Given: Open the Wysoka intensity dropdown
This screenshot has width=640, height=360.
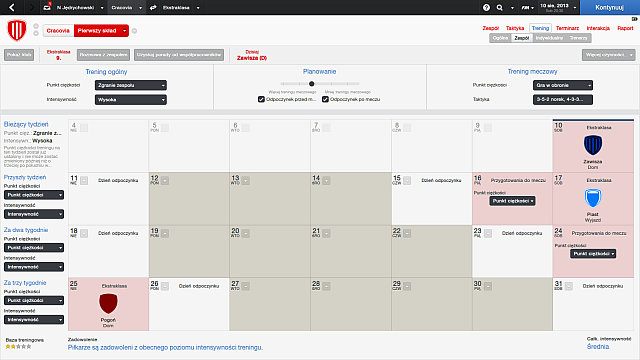Looking at the screenshot, I should point(131,100).
